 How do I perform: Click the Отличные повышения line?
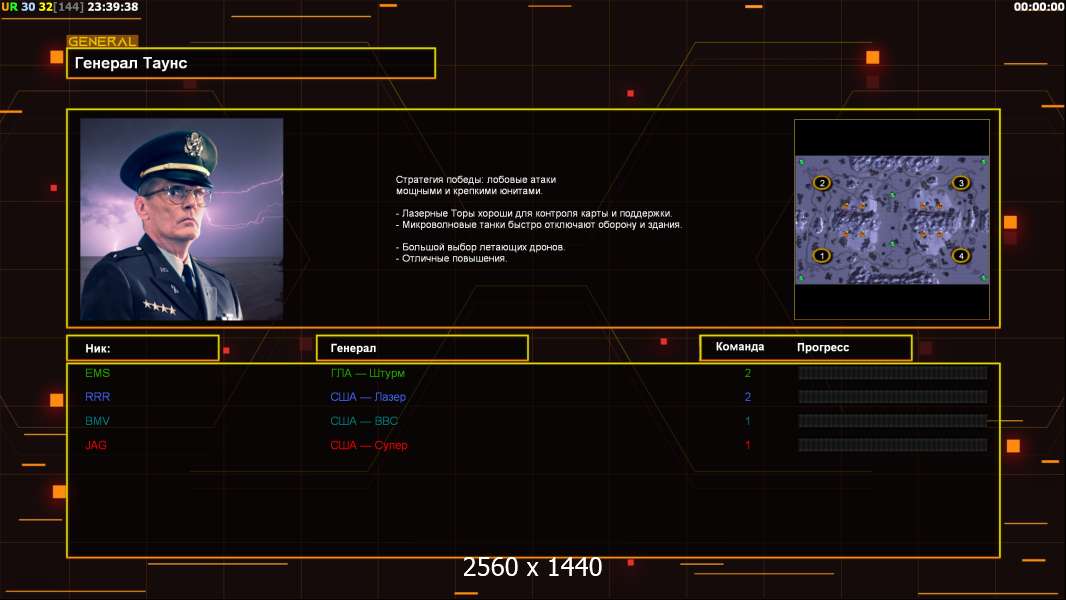coord(451,258)
